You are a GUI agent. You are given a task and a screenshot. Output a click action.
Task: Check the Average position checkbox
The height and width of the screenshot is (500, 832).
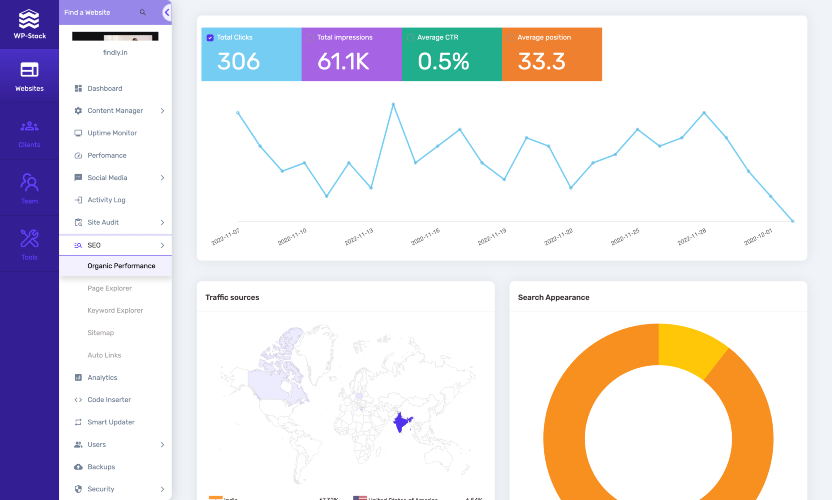(x=510, y=38)
